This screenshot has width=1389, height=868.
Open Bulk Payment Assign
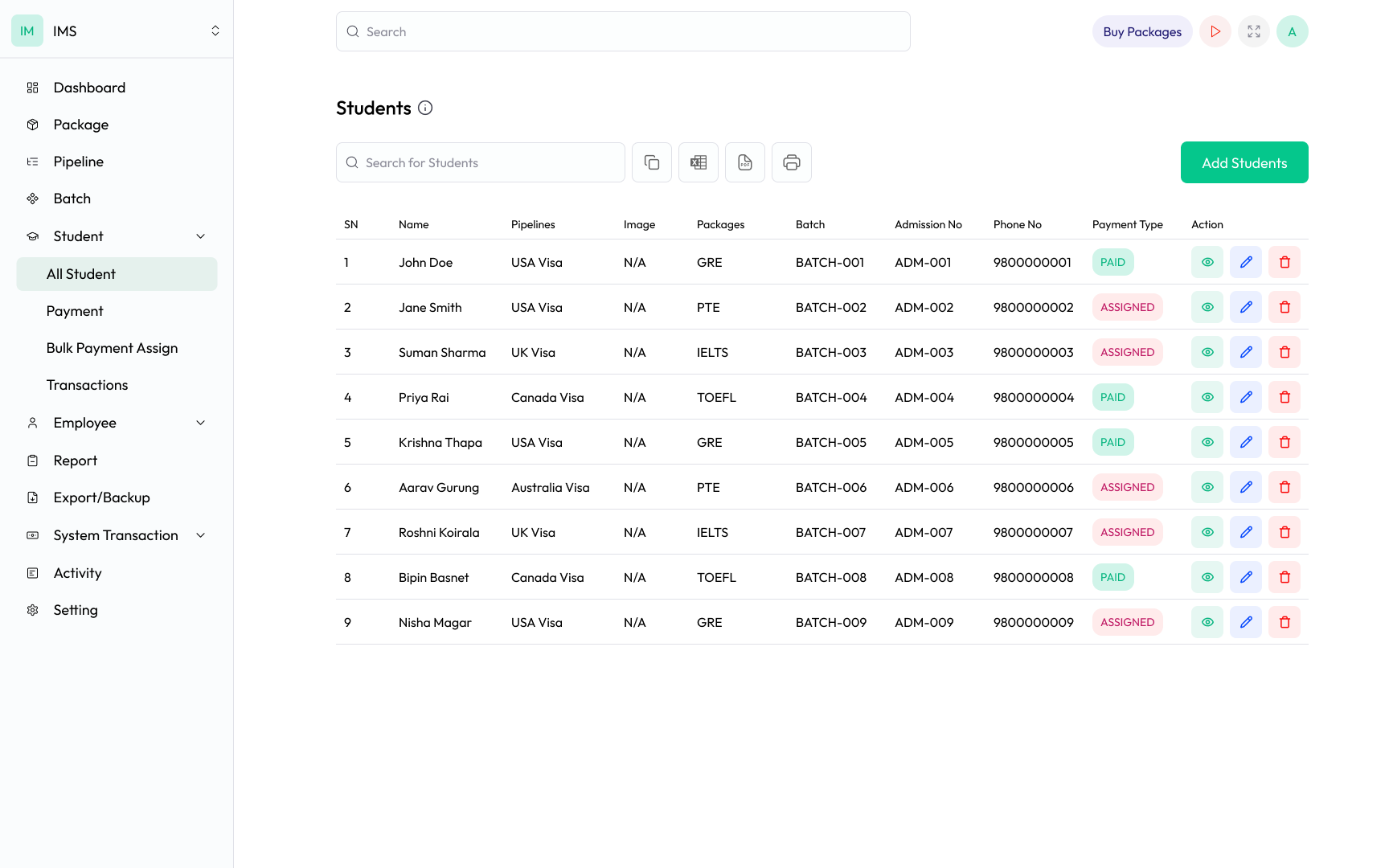pos(117,348)
